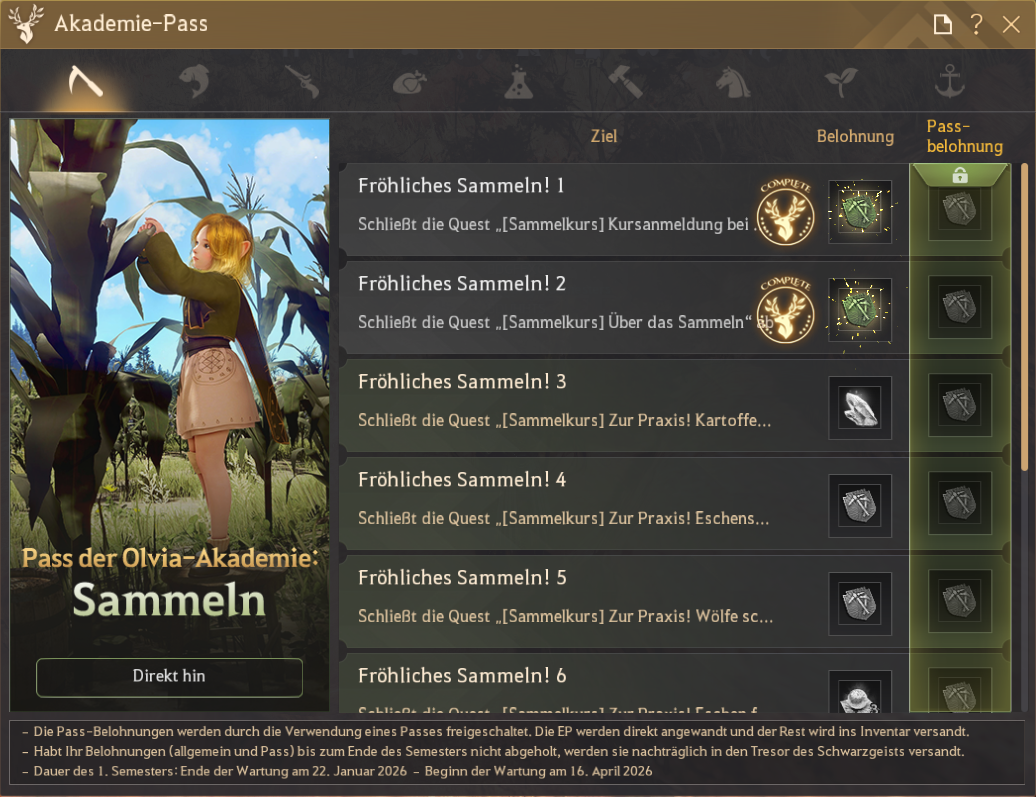1036x797 pixels.
Task: Select the Gathering sickle tab icon
Action: pyautogui.click(x=86, y=82)
